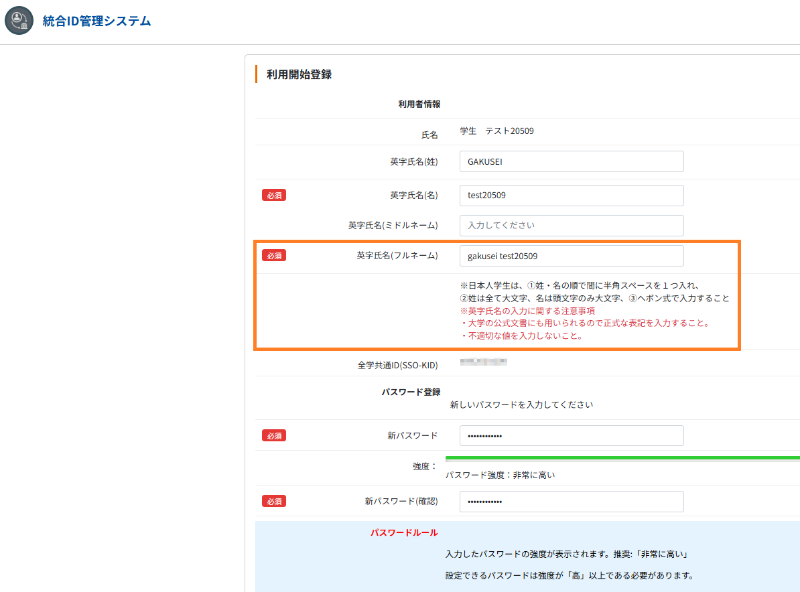Viewport: 800px width, 592px height.
Task: Click the 統合ID管理システム header title
Action: click(x=97, y=21)
